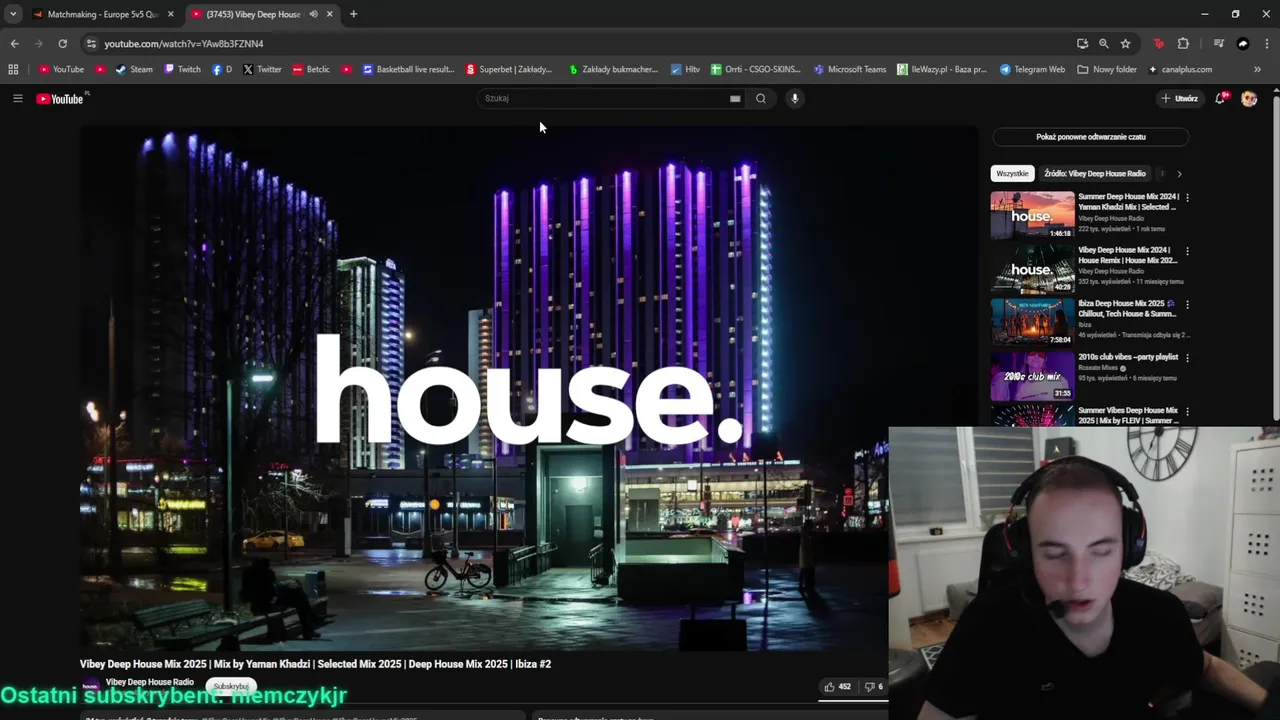The width and height of the screenshot is (1280, 720).
Task: Open the Twitter bookmark
Action: click(262, 70)
